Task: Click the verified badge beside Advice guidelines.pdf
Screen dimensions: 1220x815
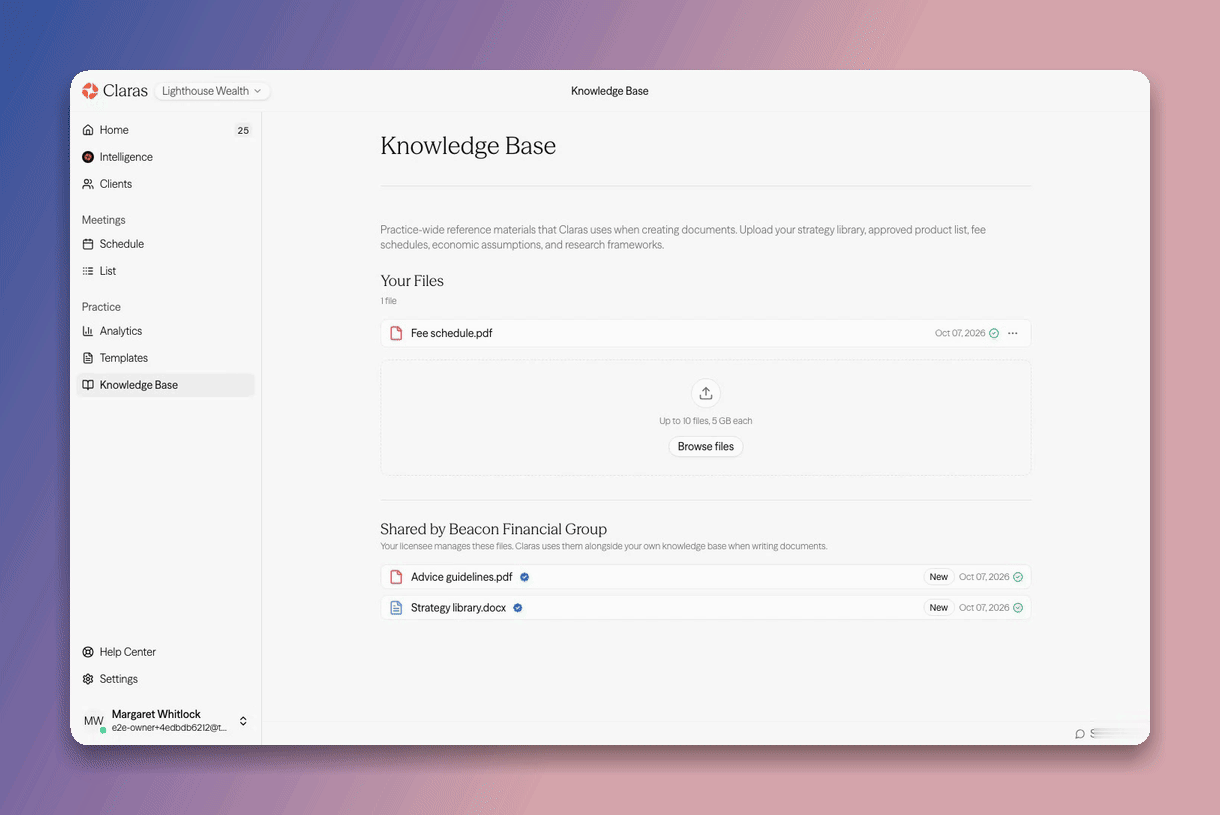Action: pyautogui.click(x=525, y=577)
